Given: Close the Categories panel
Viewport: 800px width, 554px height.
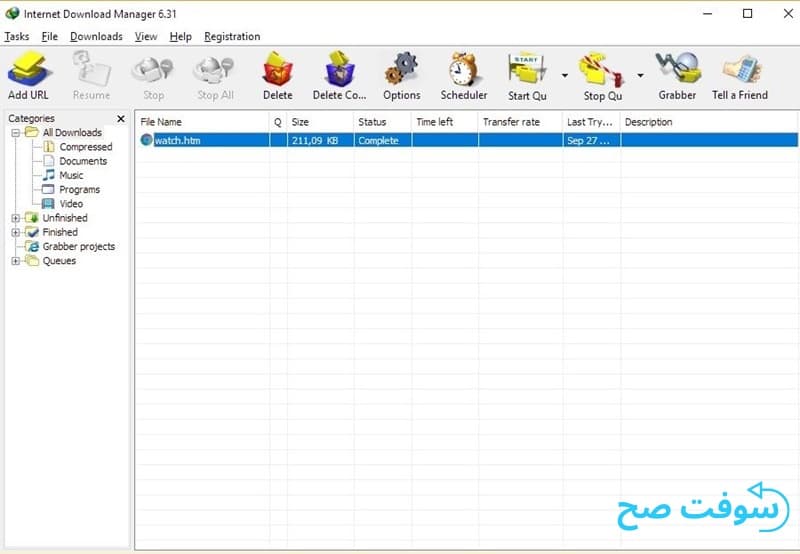Looking at the screenshot, I should [x=121, y=119].
